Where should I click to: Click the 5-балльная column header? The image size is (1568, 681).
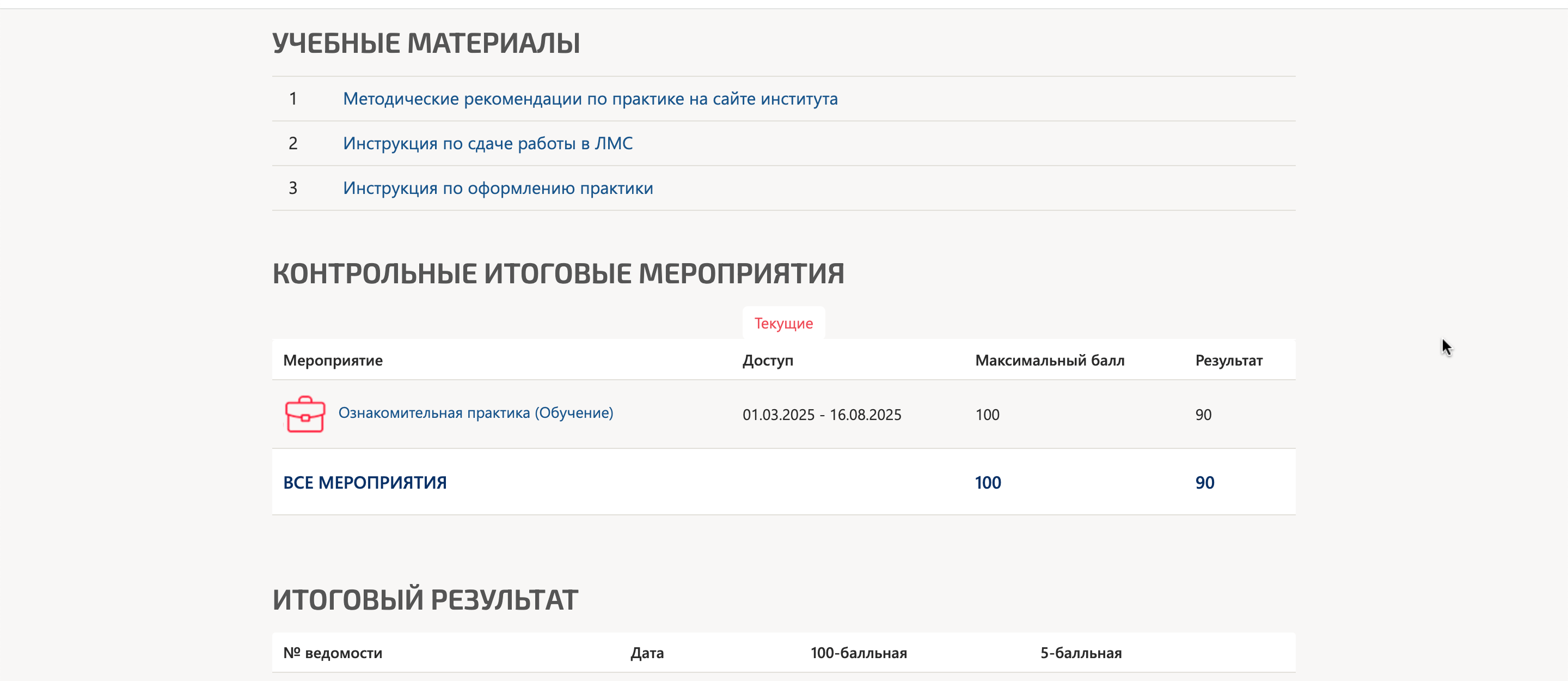point(1080,653)
